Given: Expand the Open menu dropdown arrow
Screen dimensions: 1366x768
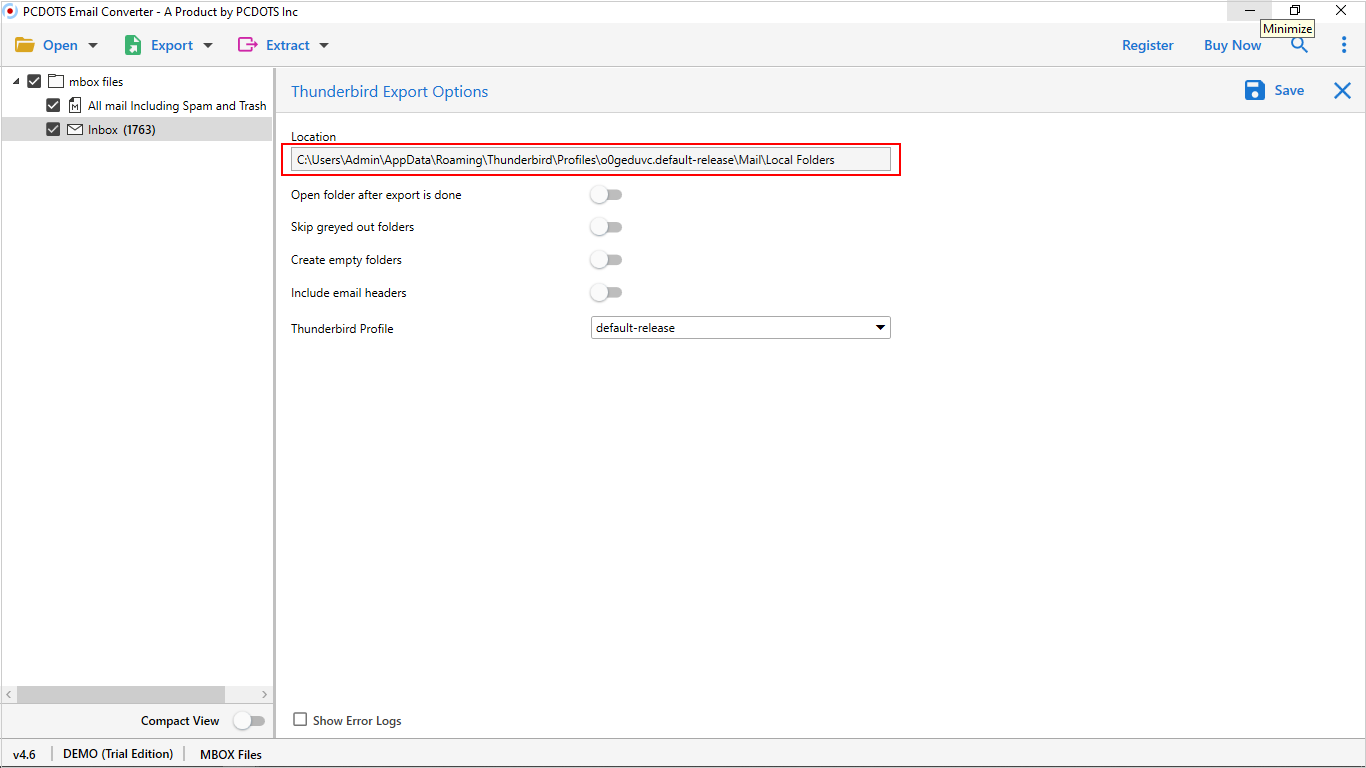Looking at the screenshot, I should coord(93,45).
